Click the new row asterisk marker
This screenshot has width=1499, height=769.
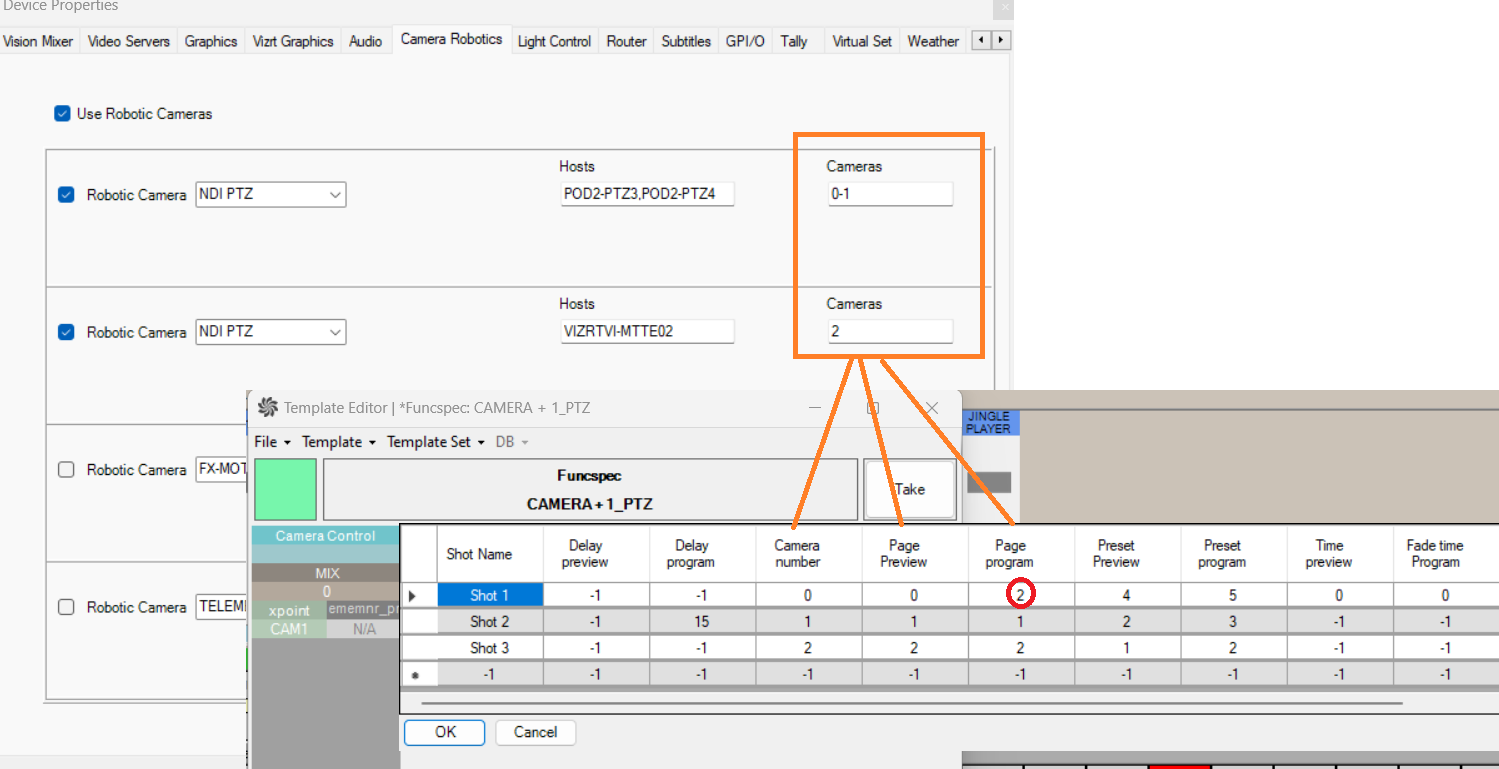[415, 675]
